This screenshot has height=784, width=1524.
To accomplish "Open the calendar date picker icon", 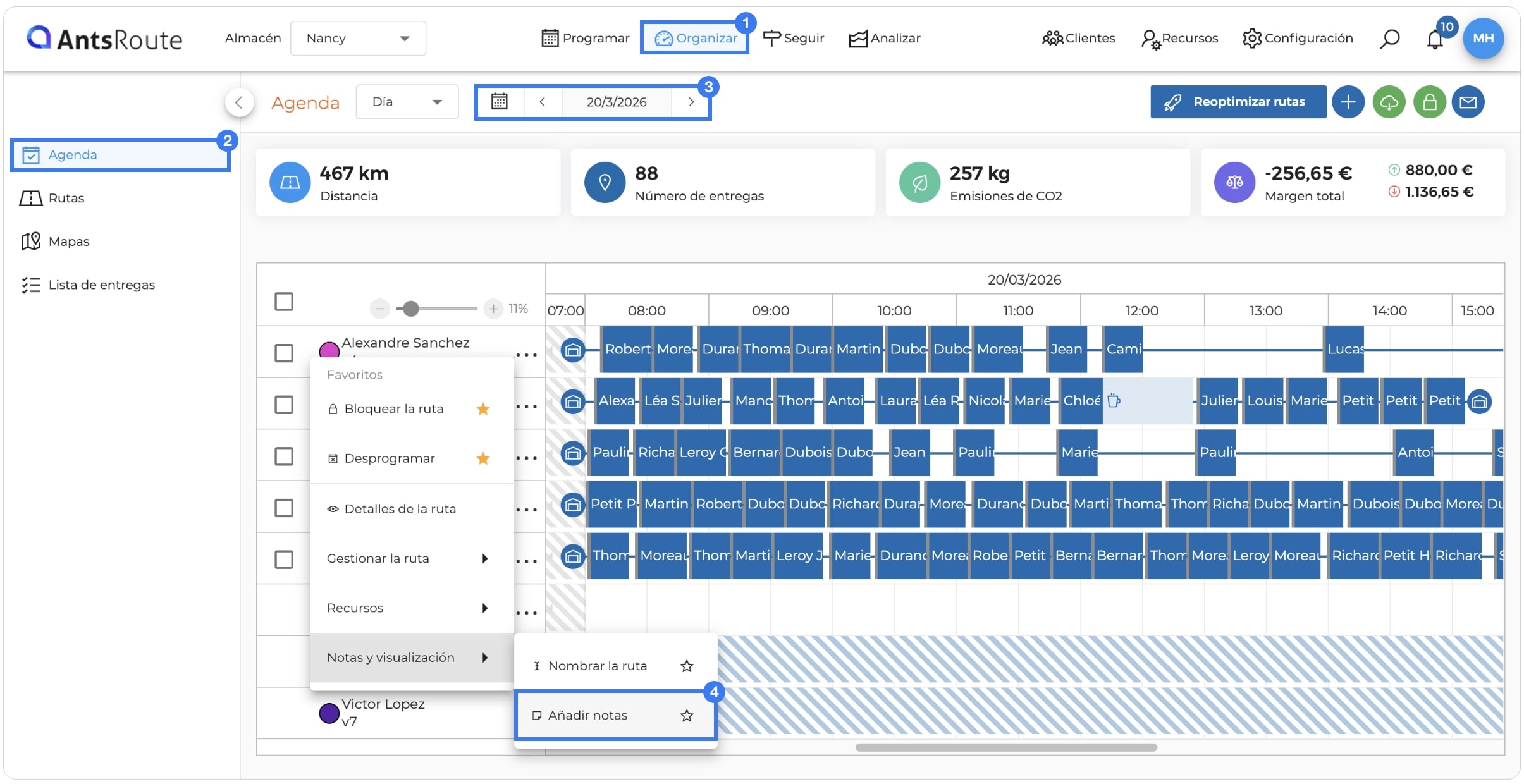I will coord(500,102).
